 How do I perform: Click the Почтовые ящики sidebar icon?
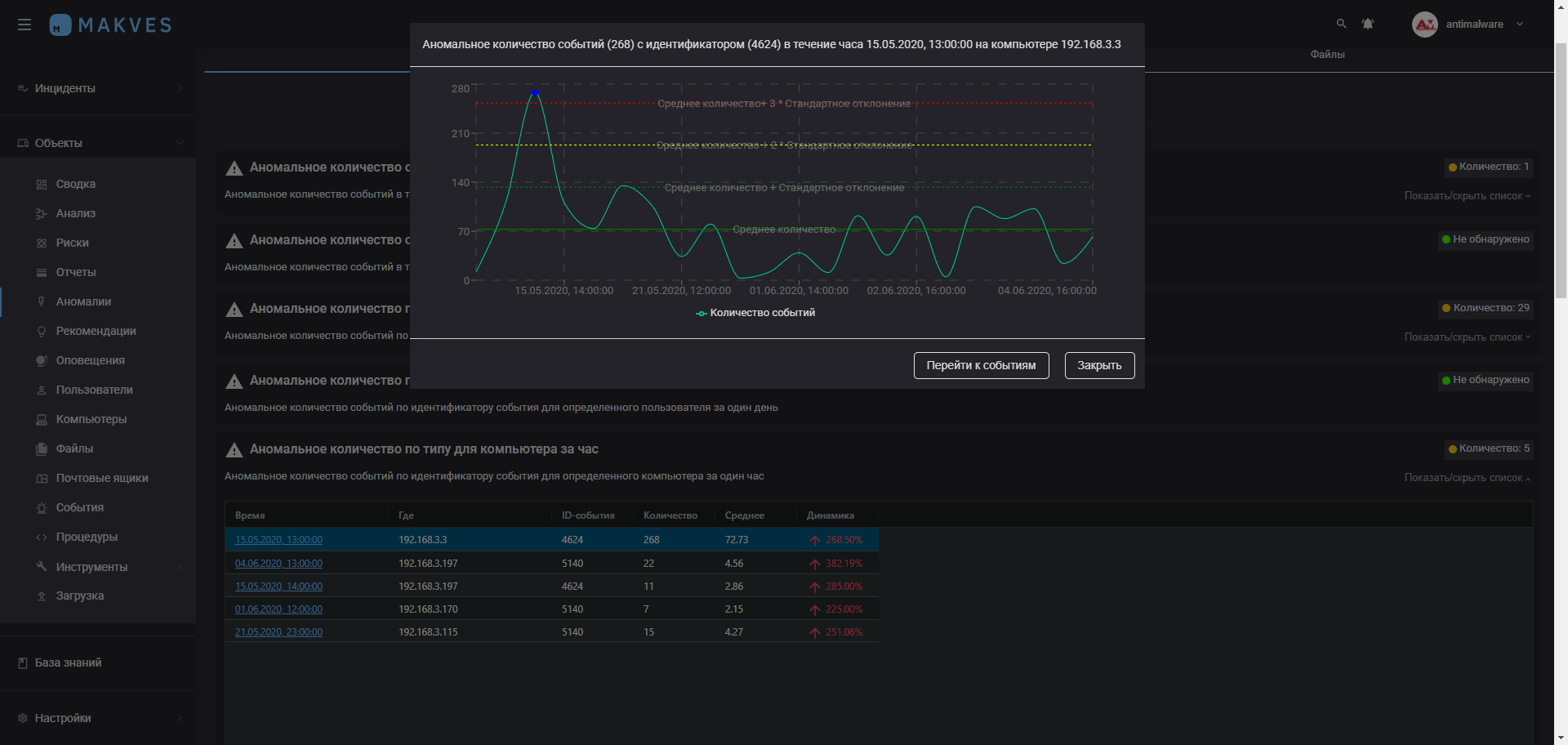[x=42, y=478]
